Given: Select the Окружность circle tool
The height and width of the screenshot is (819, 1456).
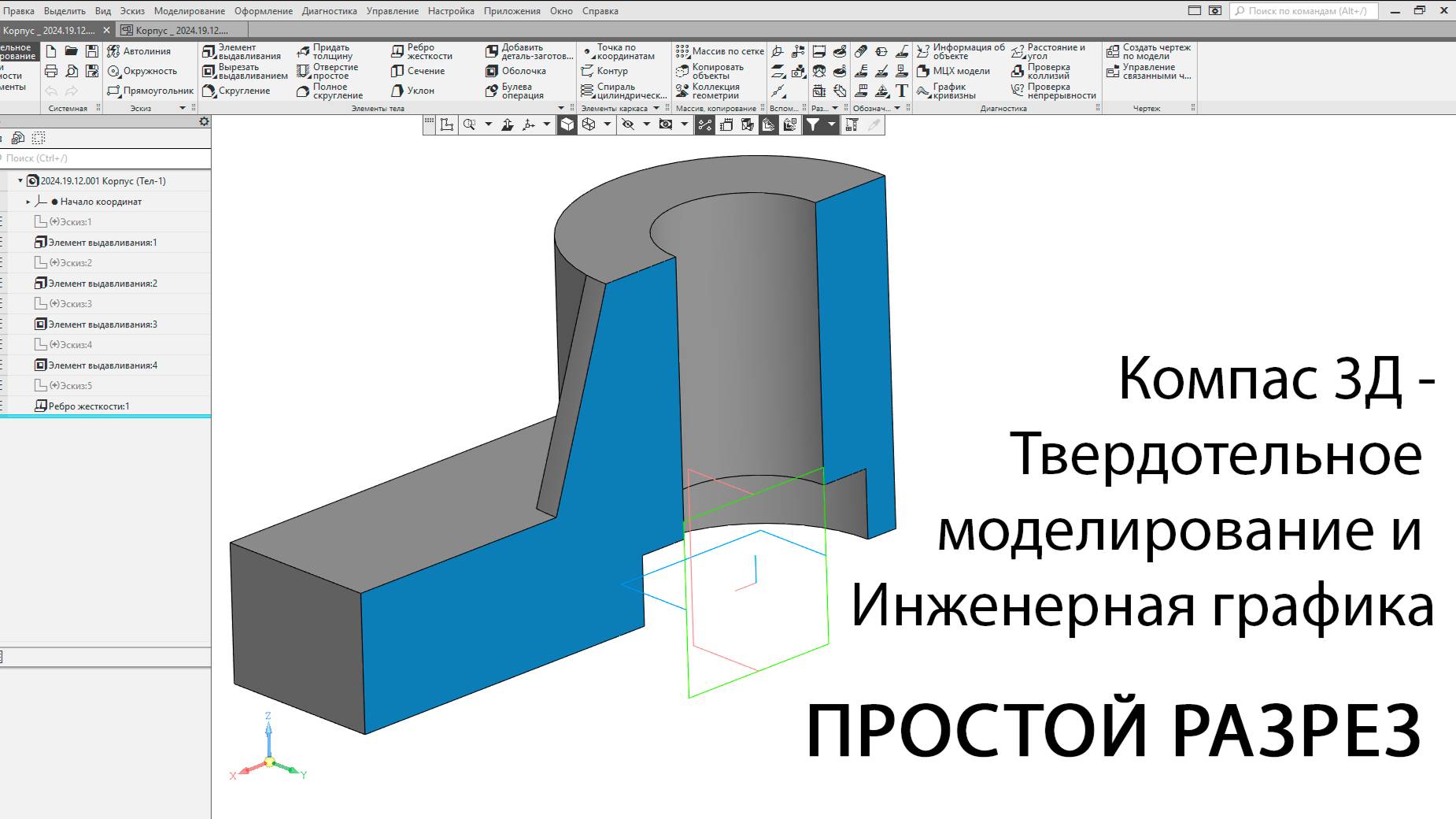Looking at the screenshot, I should pyautogui.click(x=142, y=71).
